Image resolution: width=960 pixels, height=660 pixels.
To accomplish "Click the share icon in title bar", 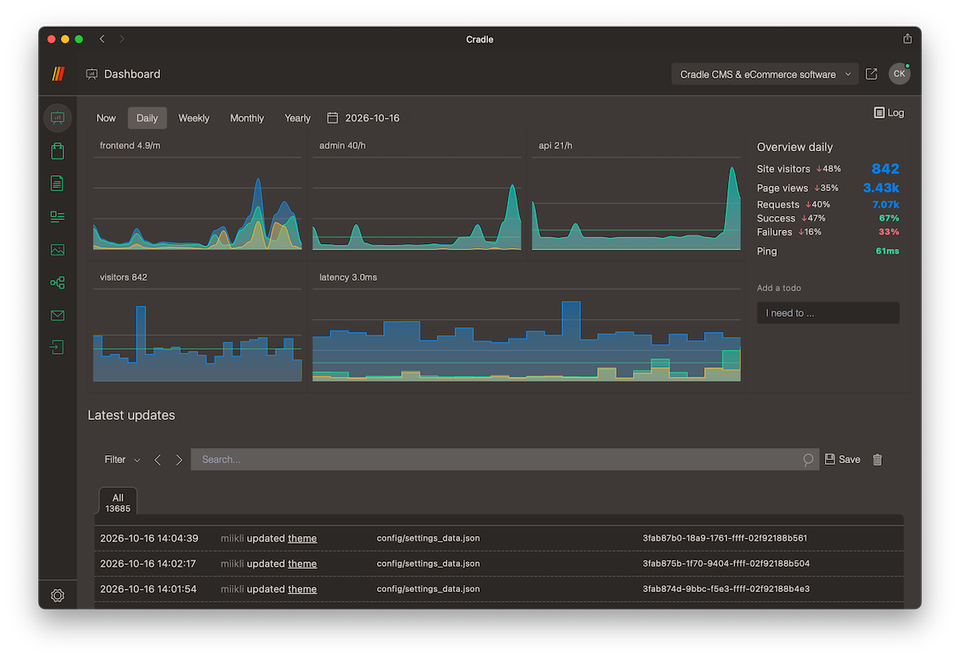I will click(907, 39).
